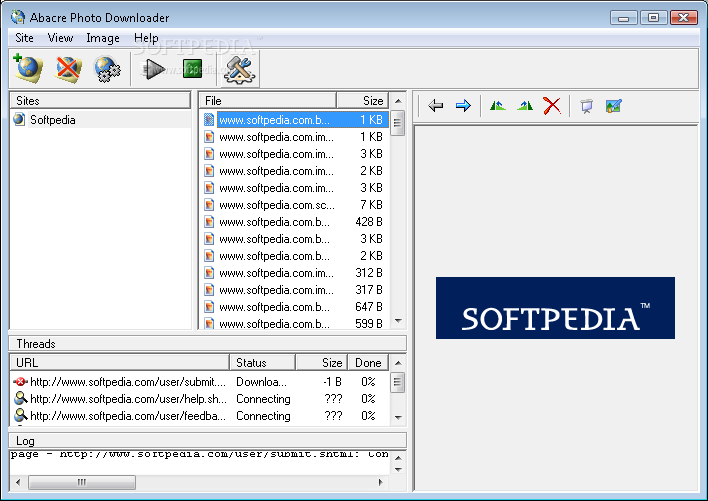
Task: Click the Log vertical scroll up arrow
Action: (x=398, y=458)
